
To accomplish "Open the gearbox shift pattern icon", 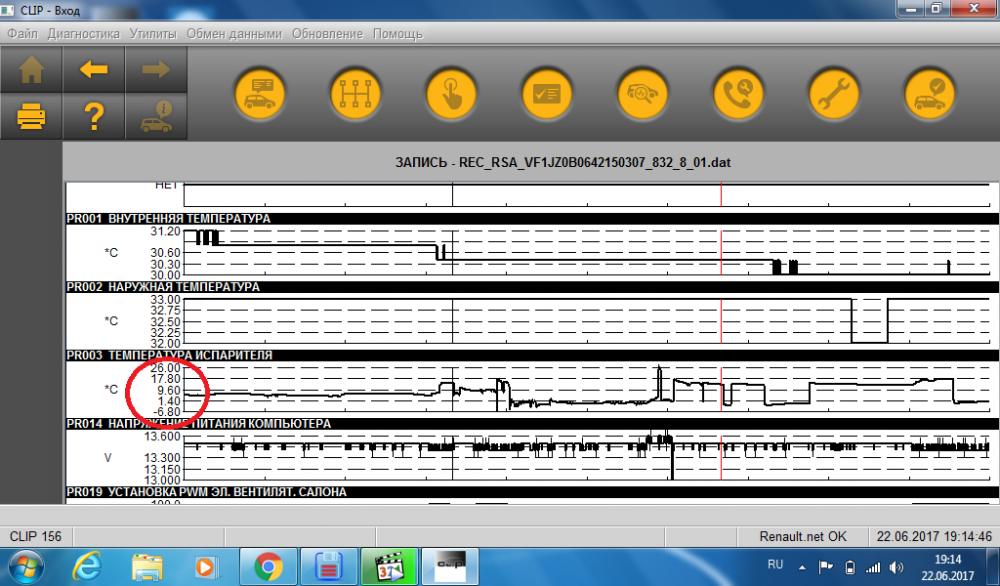I will [x=355, y=94].
